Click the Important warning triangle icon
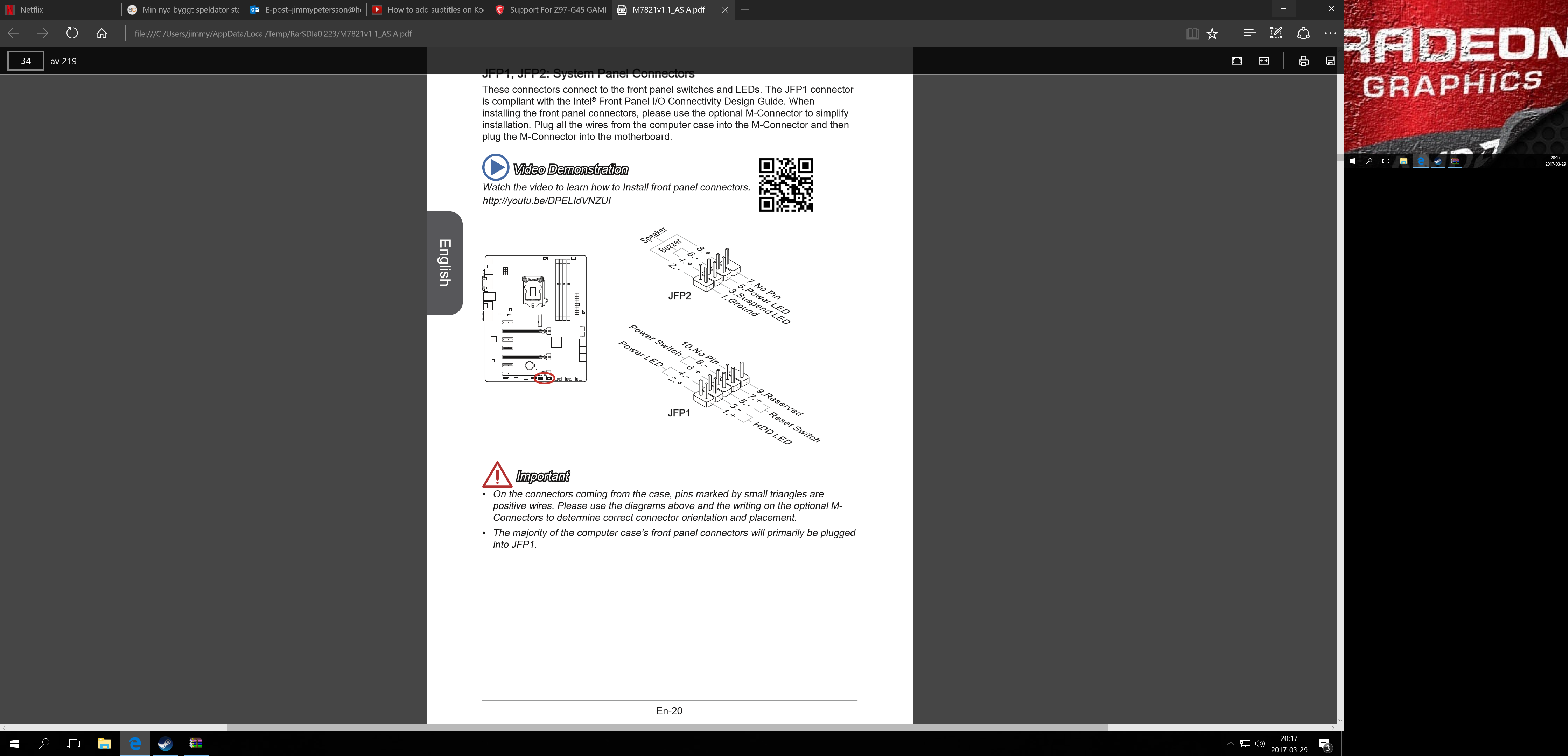This screenshot has width=1568, height=756. [x=497, y=475]
